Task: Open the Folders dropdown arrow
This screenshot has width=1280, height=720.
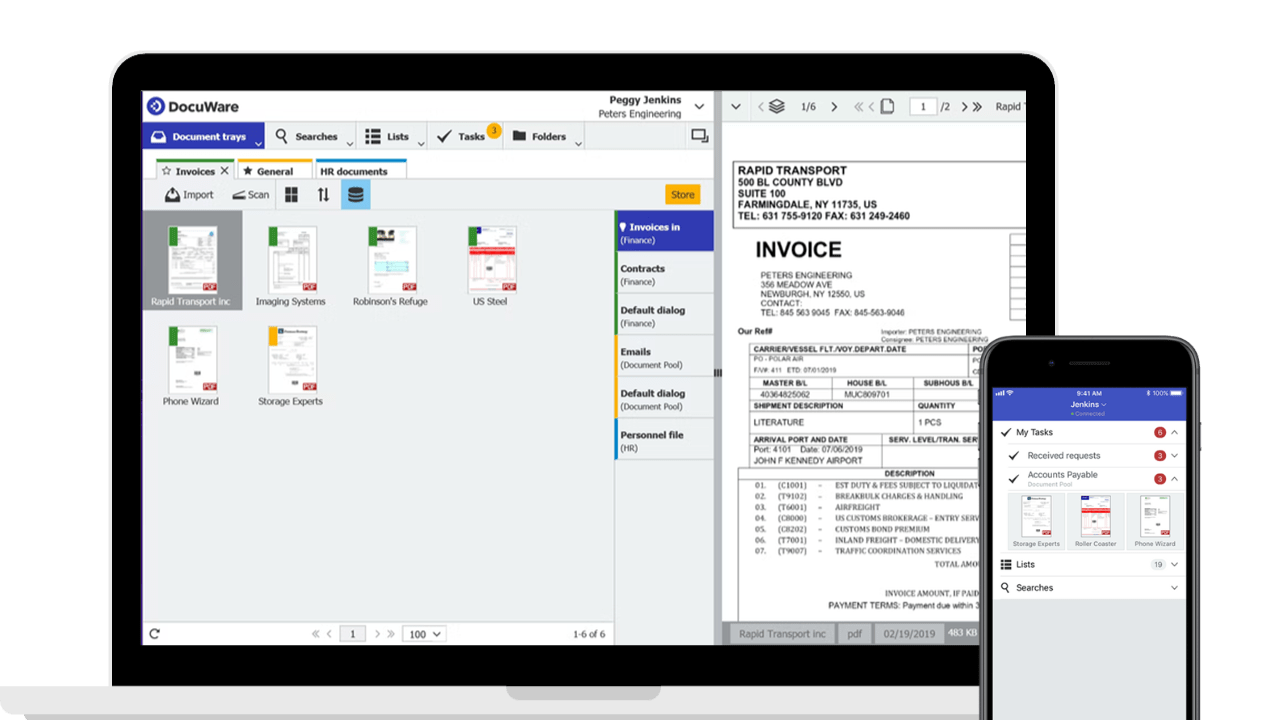Action: (x=578, y=143)
